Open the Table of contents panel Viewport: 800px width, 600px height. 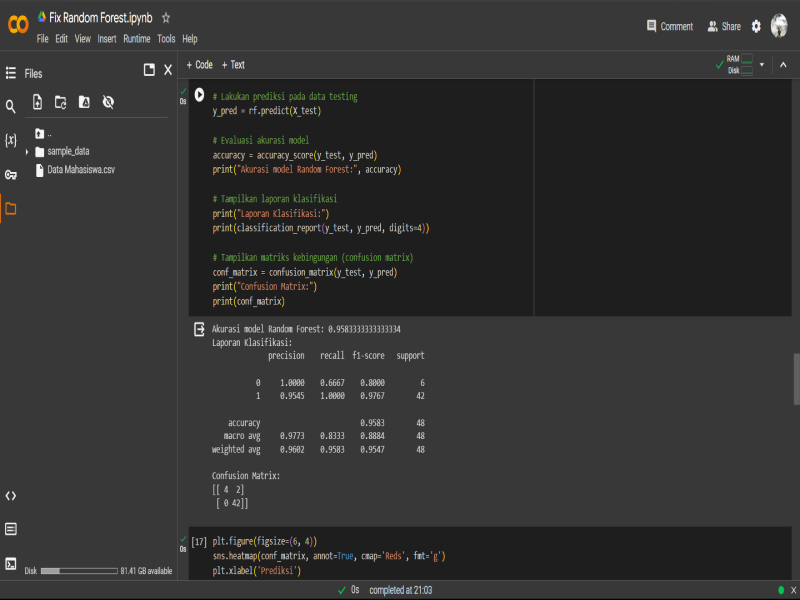pos(11,73)
